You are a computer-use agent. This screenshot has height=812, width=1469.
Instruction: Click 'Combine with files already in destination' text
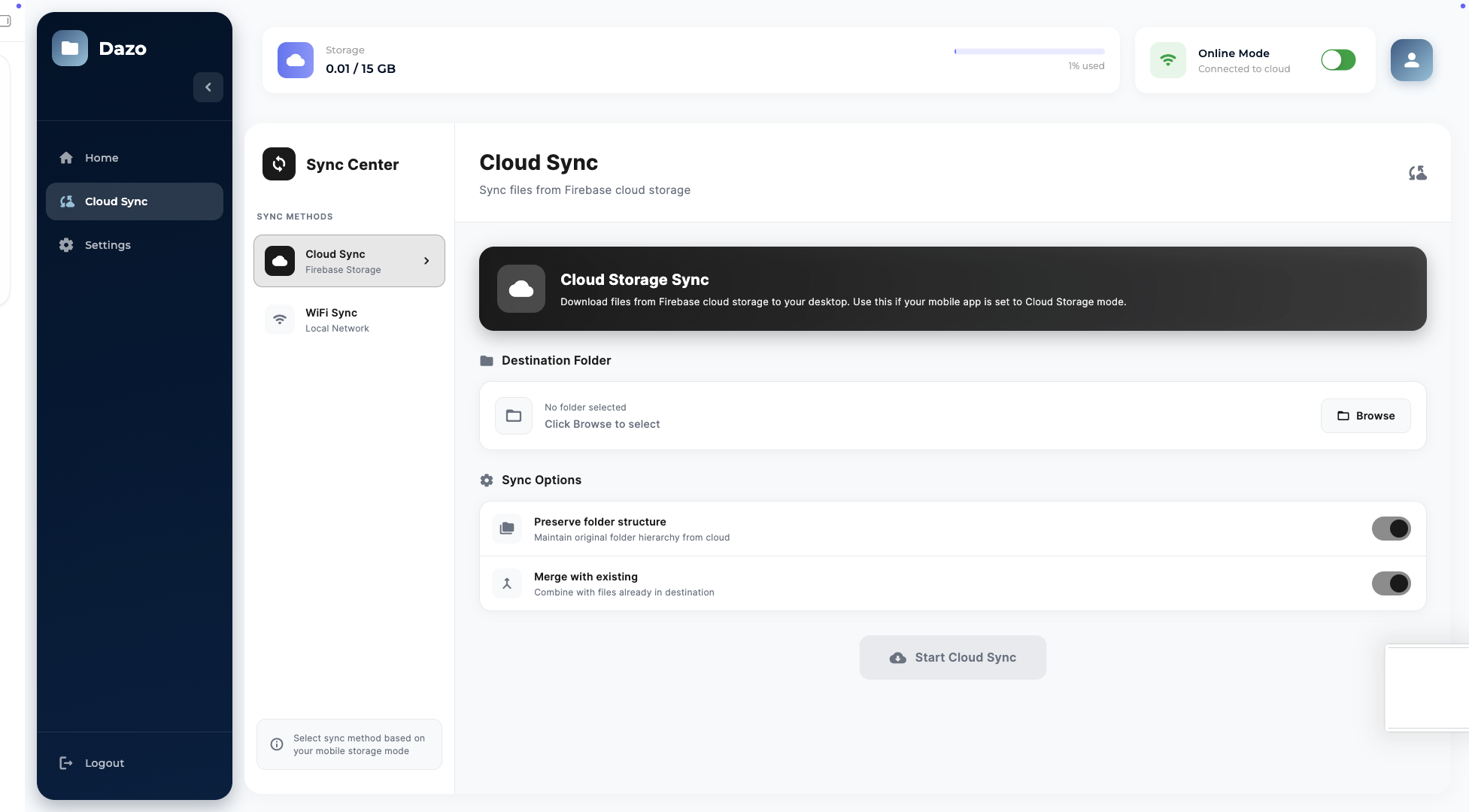pos(624,592)
